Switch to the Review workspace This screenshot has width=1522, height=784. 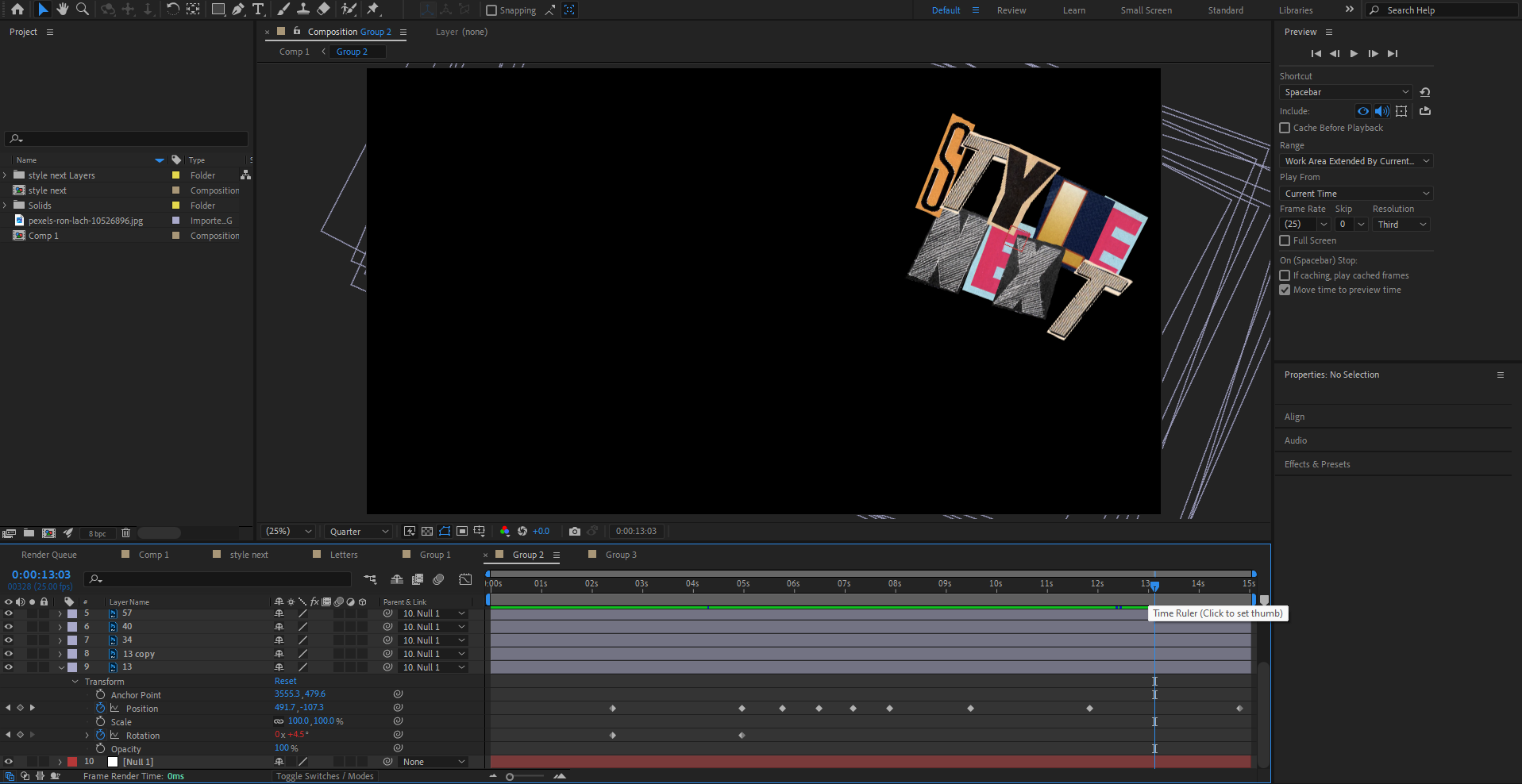tap(1011, 10)
